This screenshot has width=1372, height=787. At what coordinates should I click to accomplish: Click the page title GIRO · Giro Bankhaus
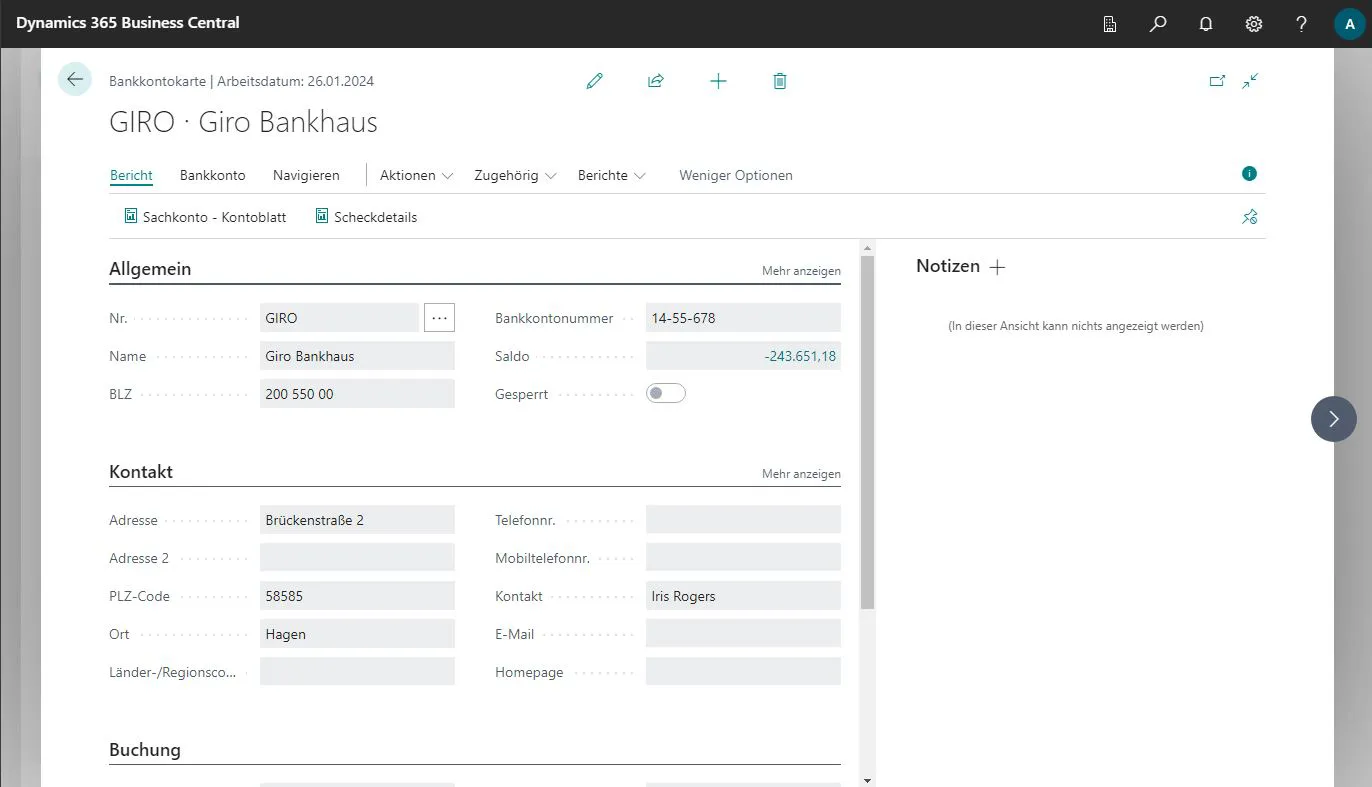tap(243, 123)
